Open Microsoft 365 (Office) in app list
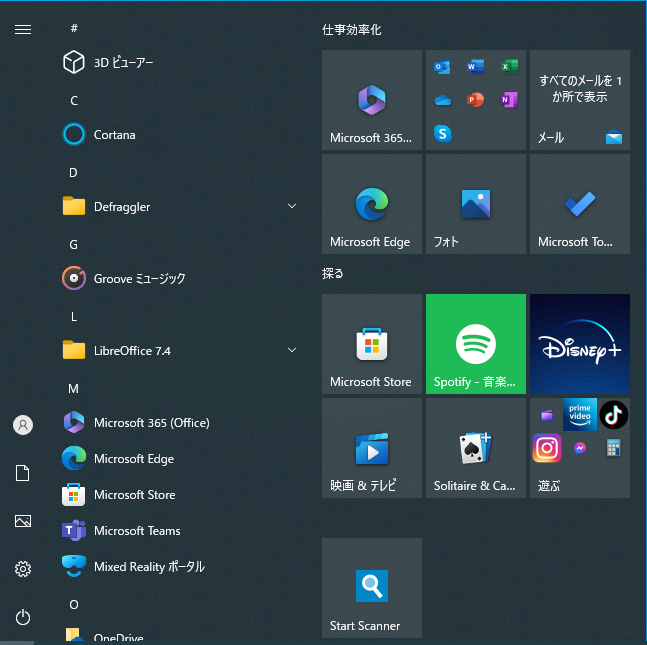647x645 pixels. point(178,423)
